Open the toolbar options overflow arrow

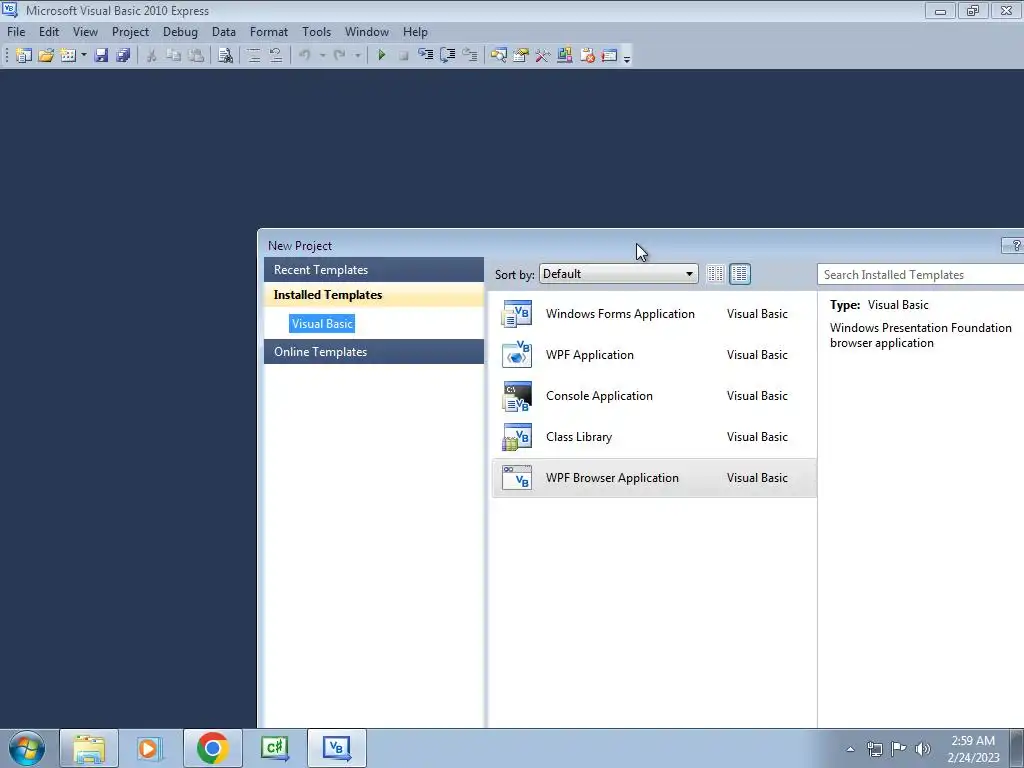pos(627,57)
